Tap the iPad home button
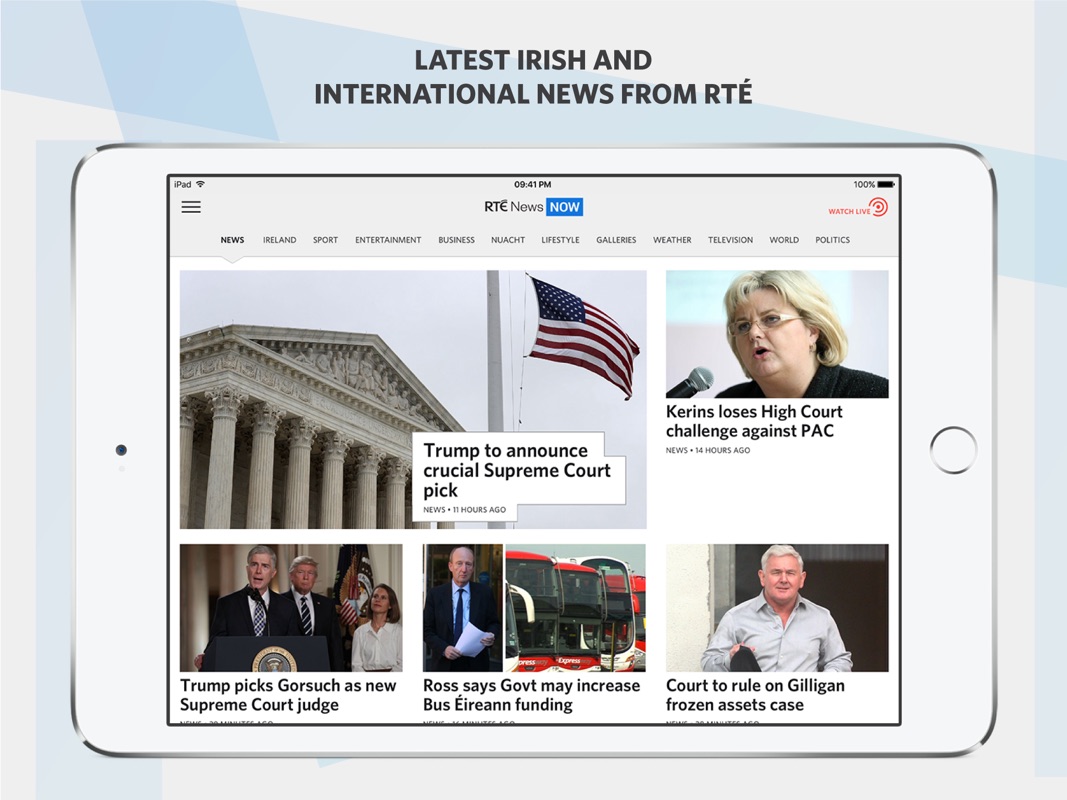1067x800 pixels. coord(953,450)
